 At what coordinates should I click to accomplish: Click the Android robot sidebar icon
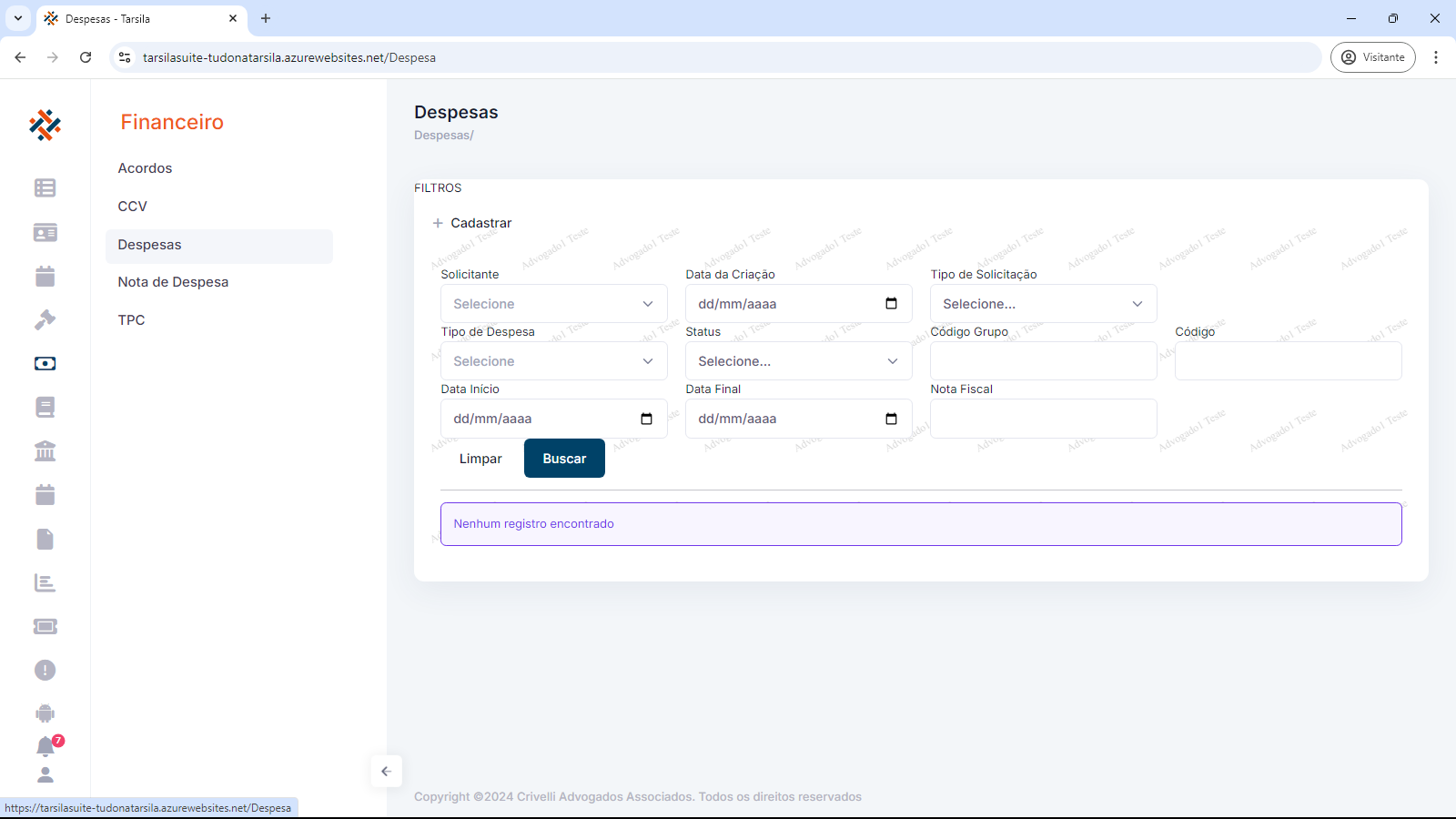(x=45, y=713)
